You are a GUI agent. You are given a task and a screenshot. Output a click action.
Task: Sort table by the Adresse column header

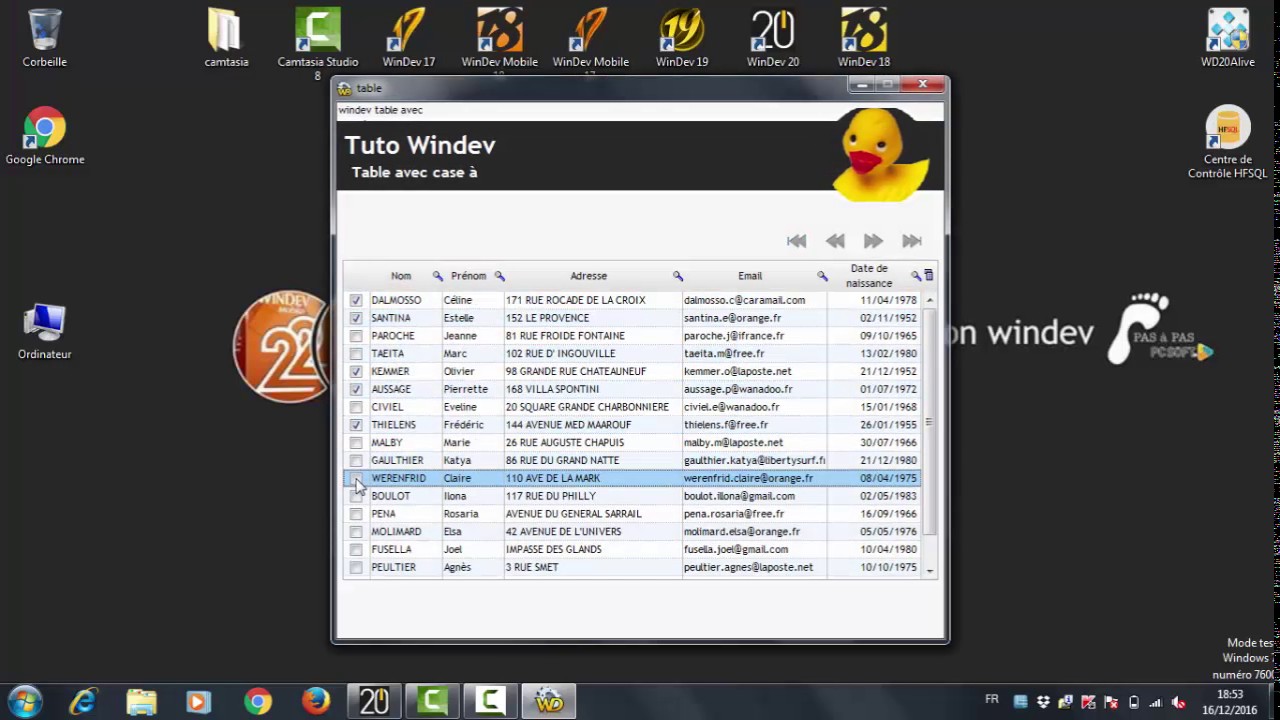[x=589, y=276]
